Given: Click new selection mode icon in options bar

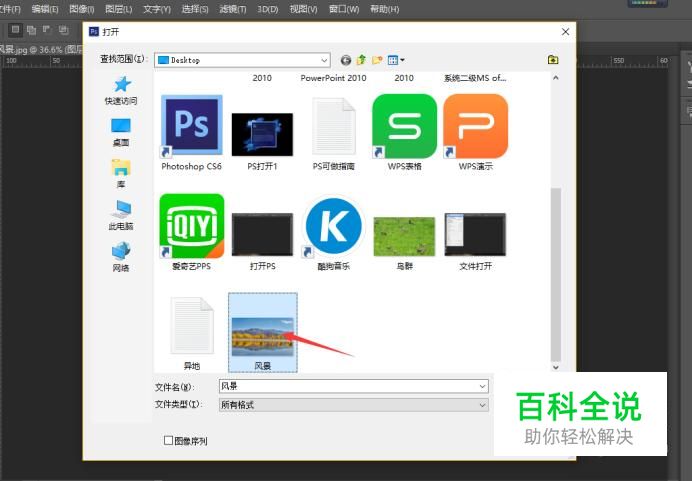Looking at the screenshot, I should [15, 30].
